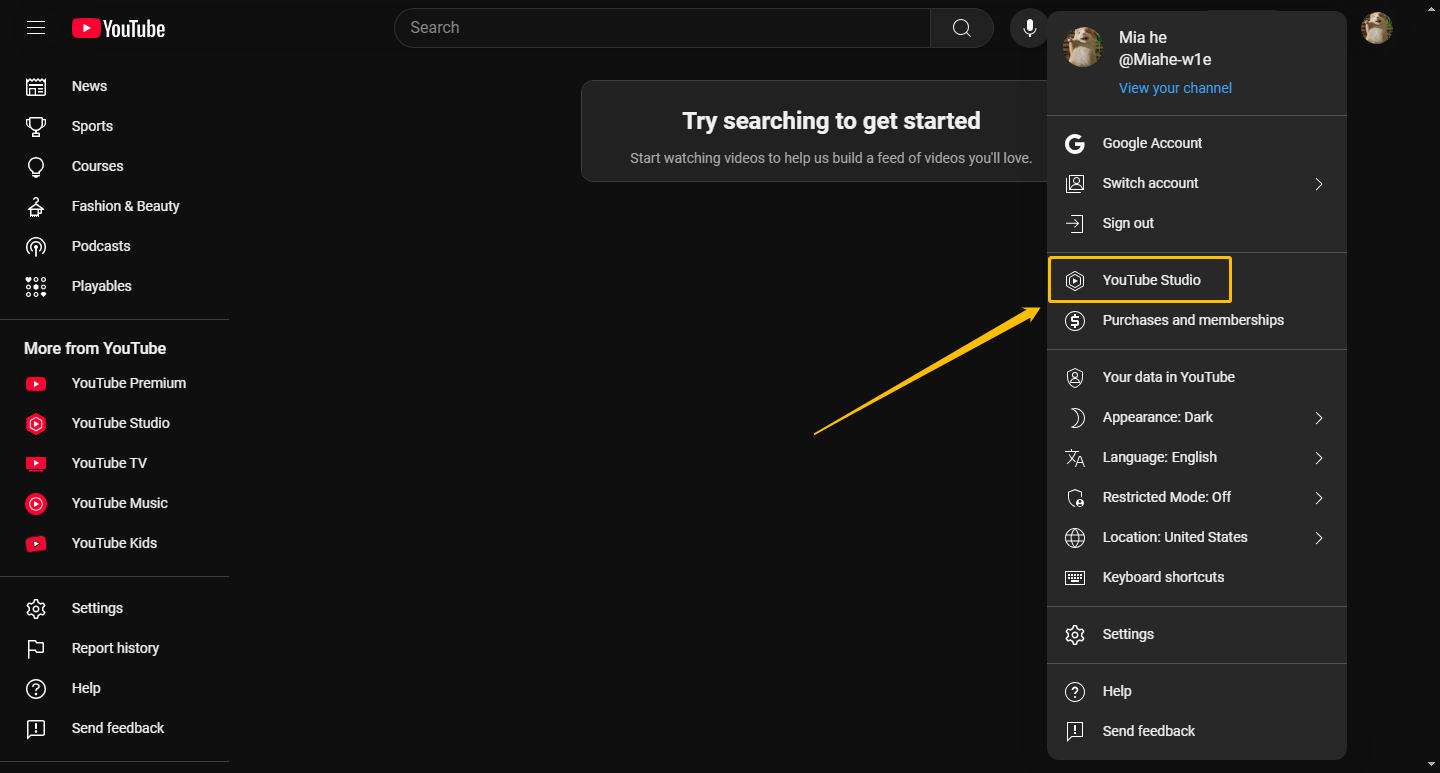1440x773 pixels.
Task: Open Keyboard shortcuts
Action: coord(1197,577)
